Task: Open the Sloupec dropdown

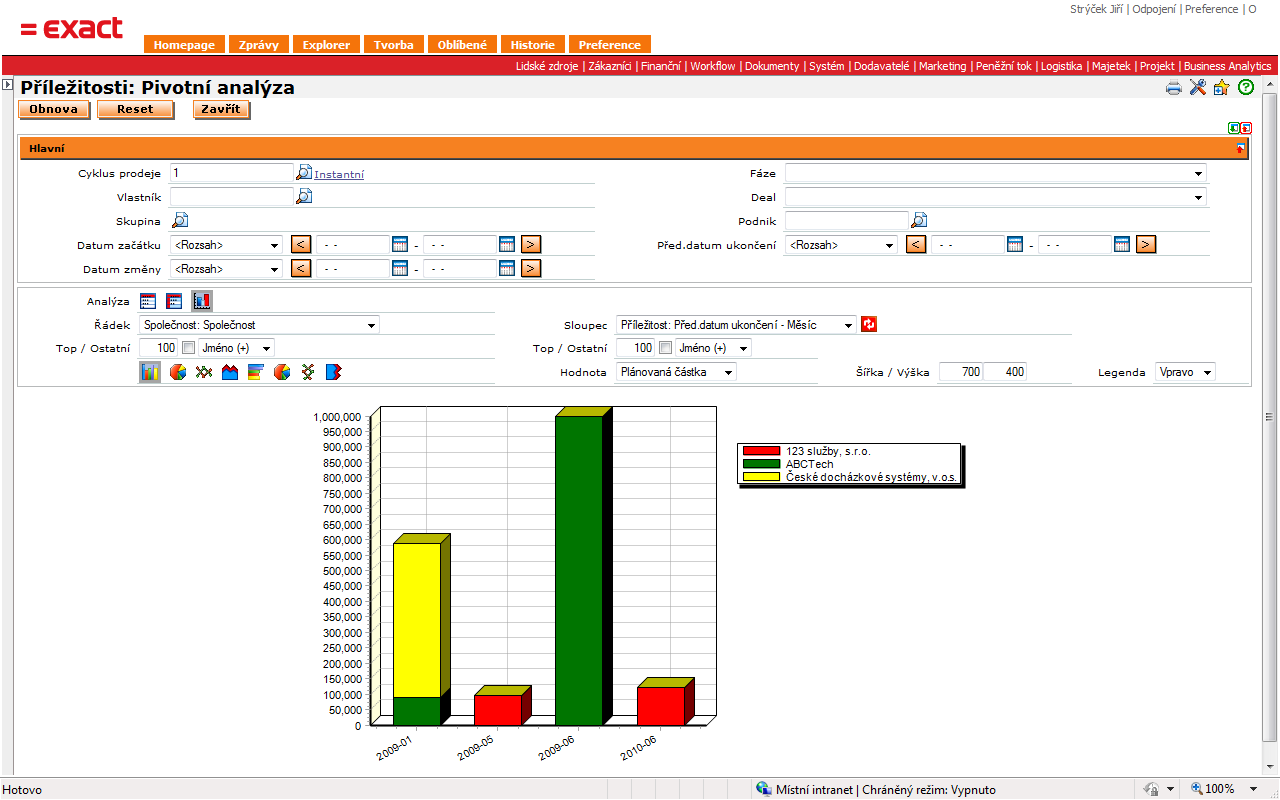Action: 737,325
